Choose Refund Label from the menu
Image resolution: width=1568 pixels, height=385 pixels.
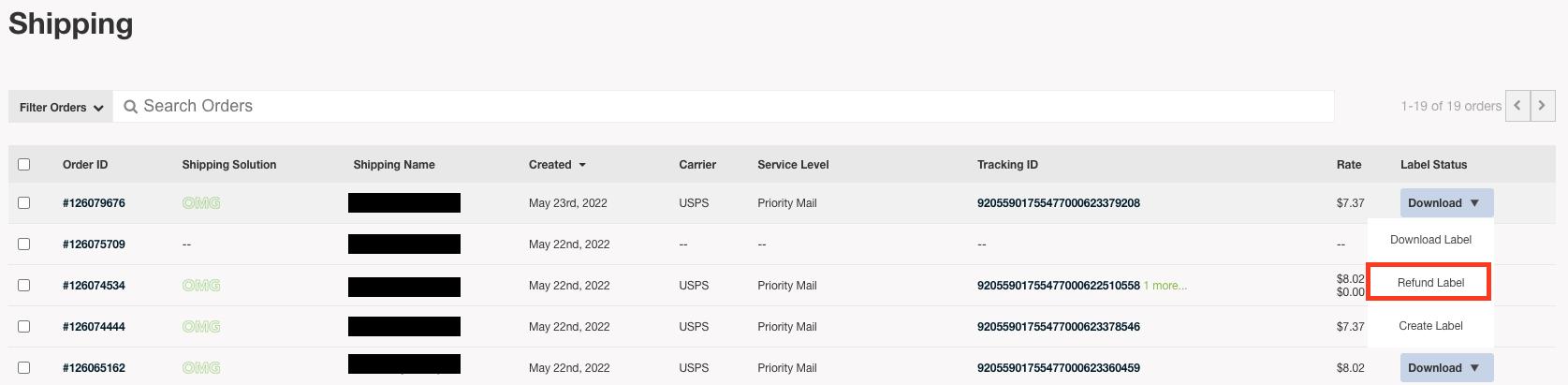point(1430,283)
